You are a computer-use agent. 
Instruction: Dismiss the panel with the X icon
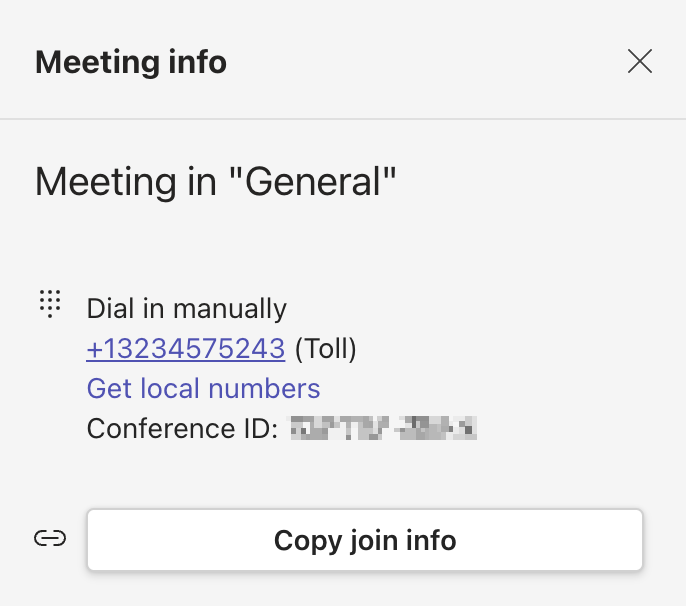pos(640,62)
